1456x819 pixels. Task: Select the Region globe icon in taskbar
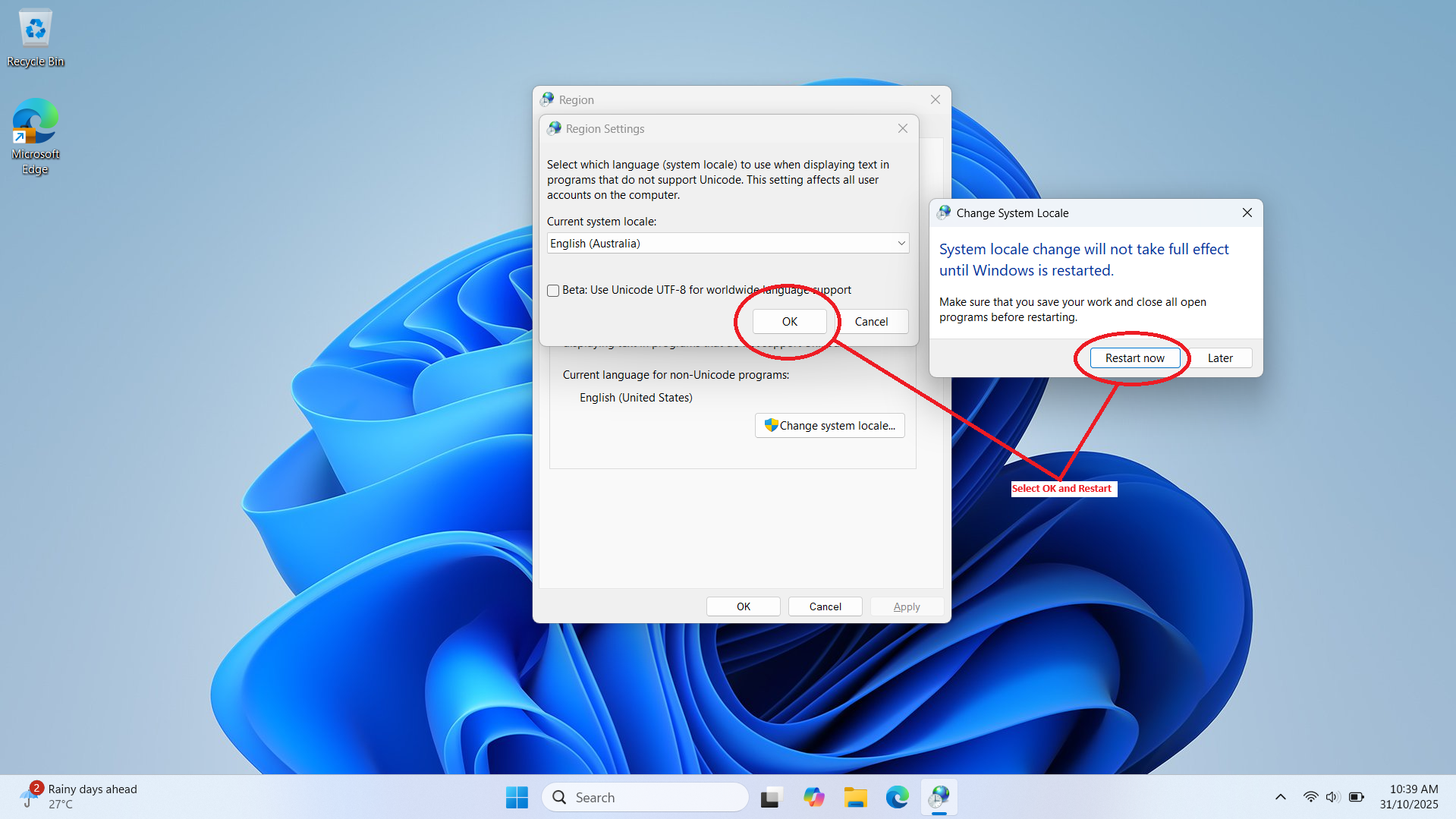939,797
